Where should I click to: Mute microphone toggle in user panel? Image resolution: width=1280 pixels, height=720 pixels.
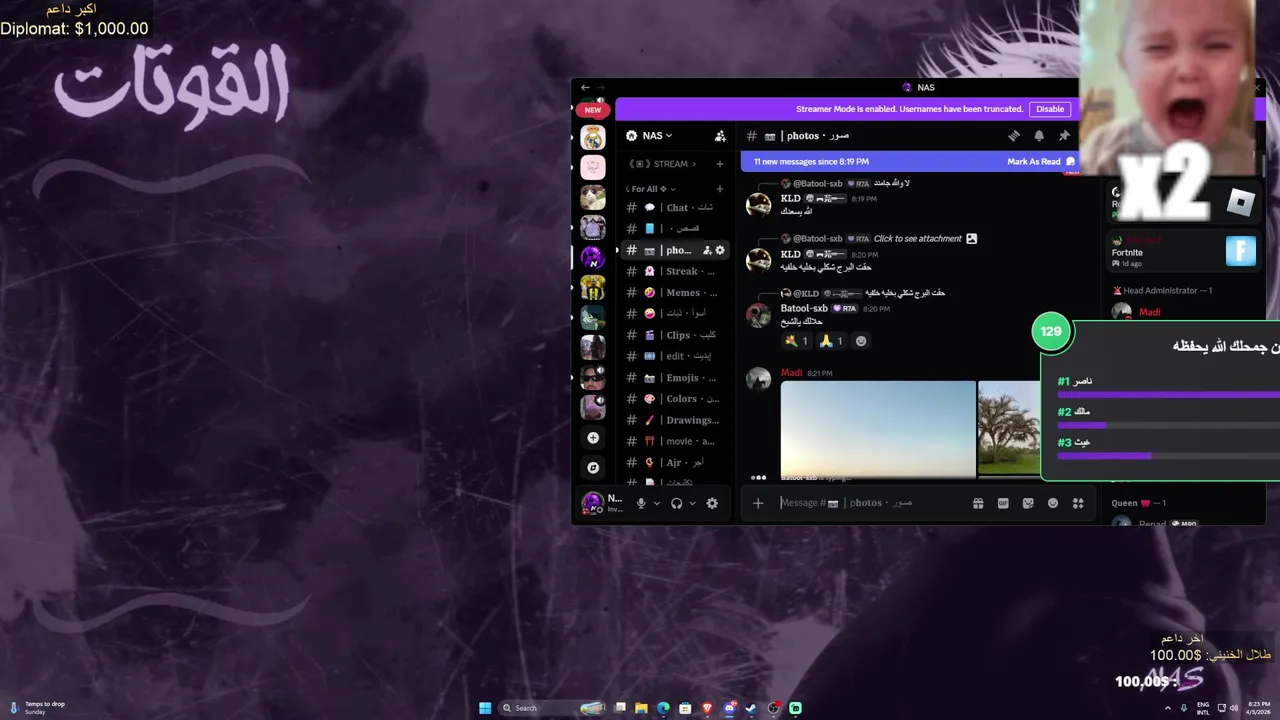[x=642, y=503]
